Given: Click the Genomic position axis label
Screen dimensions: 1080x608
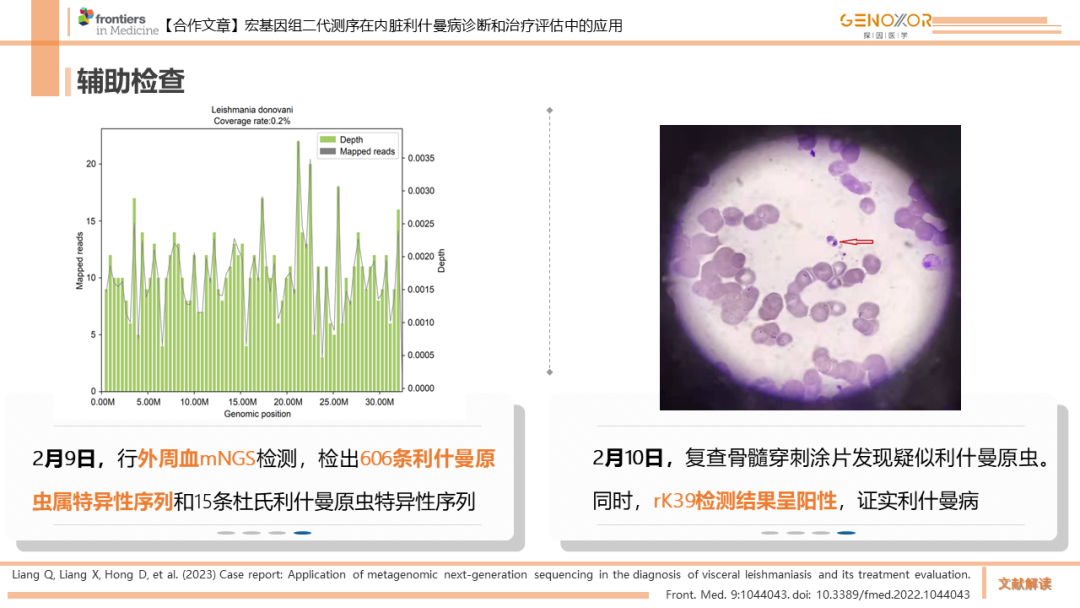Looking at the screenshot, I should tap(257, 414).
